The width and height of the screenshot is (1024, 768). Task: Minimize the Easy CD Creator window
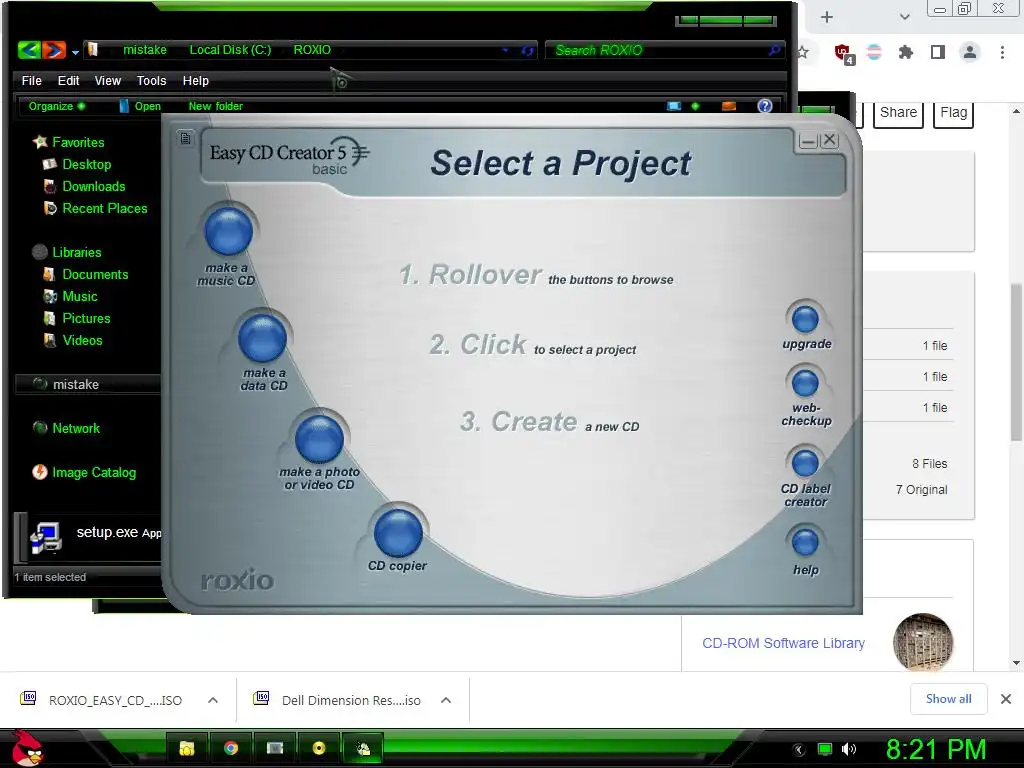click(x=808, y=140)
